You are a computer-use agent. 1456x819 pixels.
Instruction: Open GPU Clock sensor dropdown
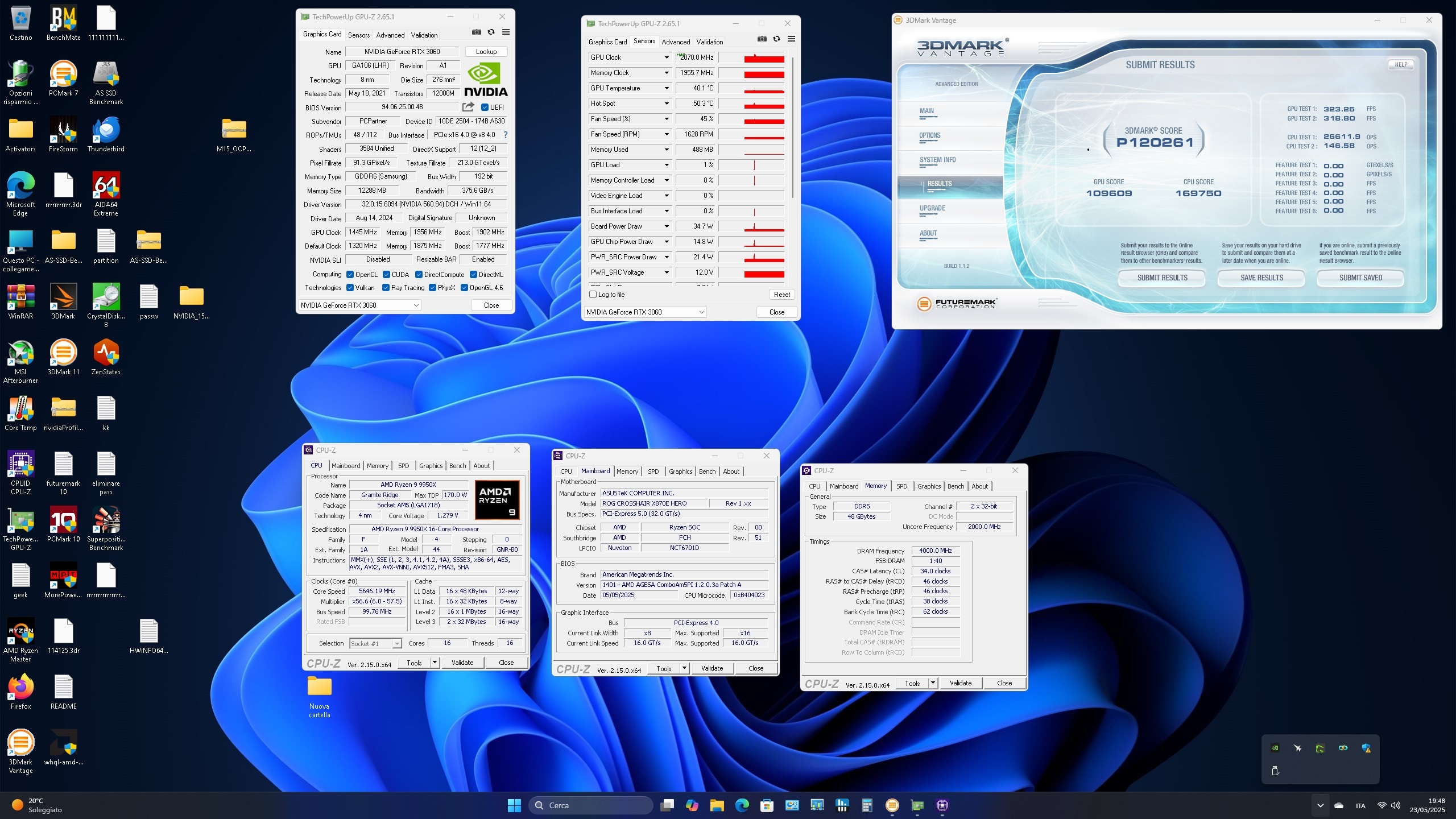pos(667,57)
